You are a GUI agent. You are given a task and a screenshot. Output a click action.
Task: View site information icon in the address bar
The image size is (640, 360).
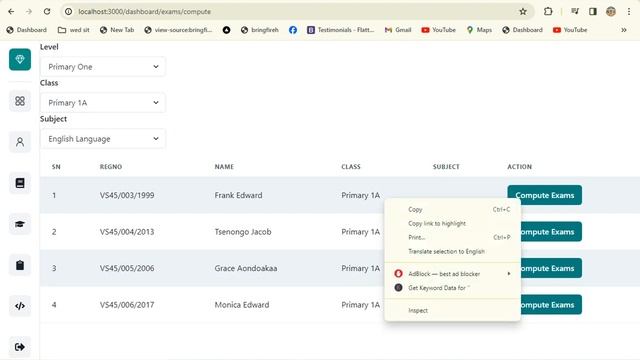(x=69, y=11)
